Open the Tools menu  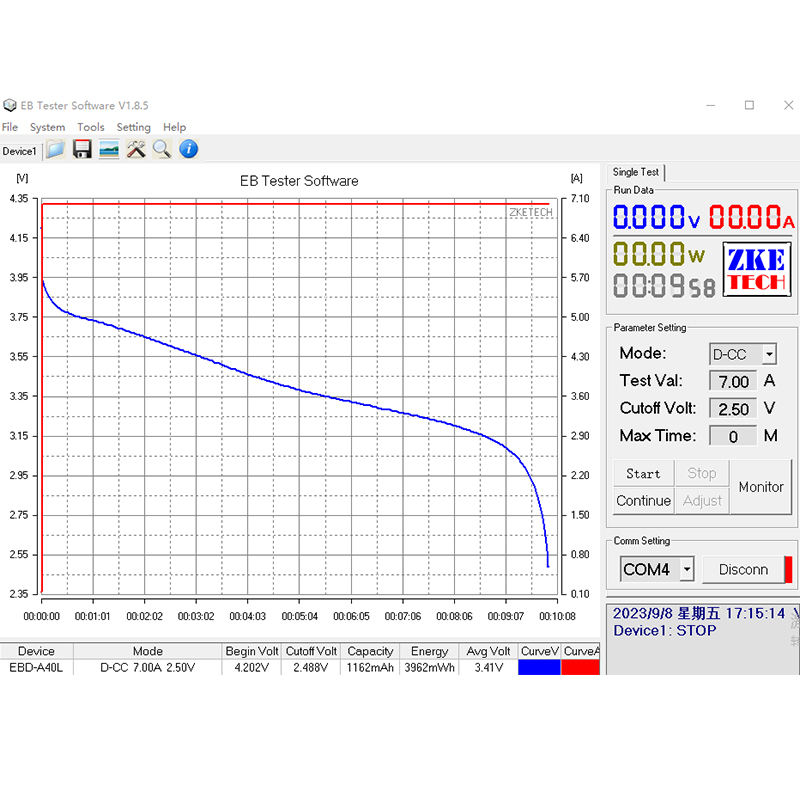(91, 127)
